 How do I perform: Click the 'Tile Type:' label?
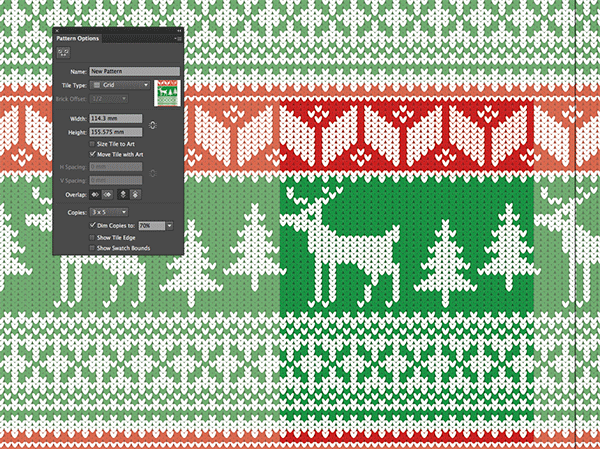click(74, 85)
